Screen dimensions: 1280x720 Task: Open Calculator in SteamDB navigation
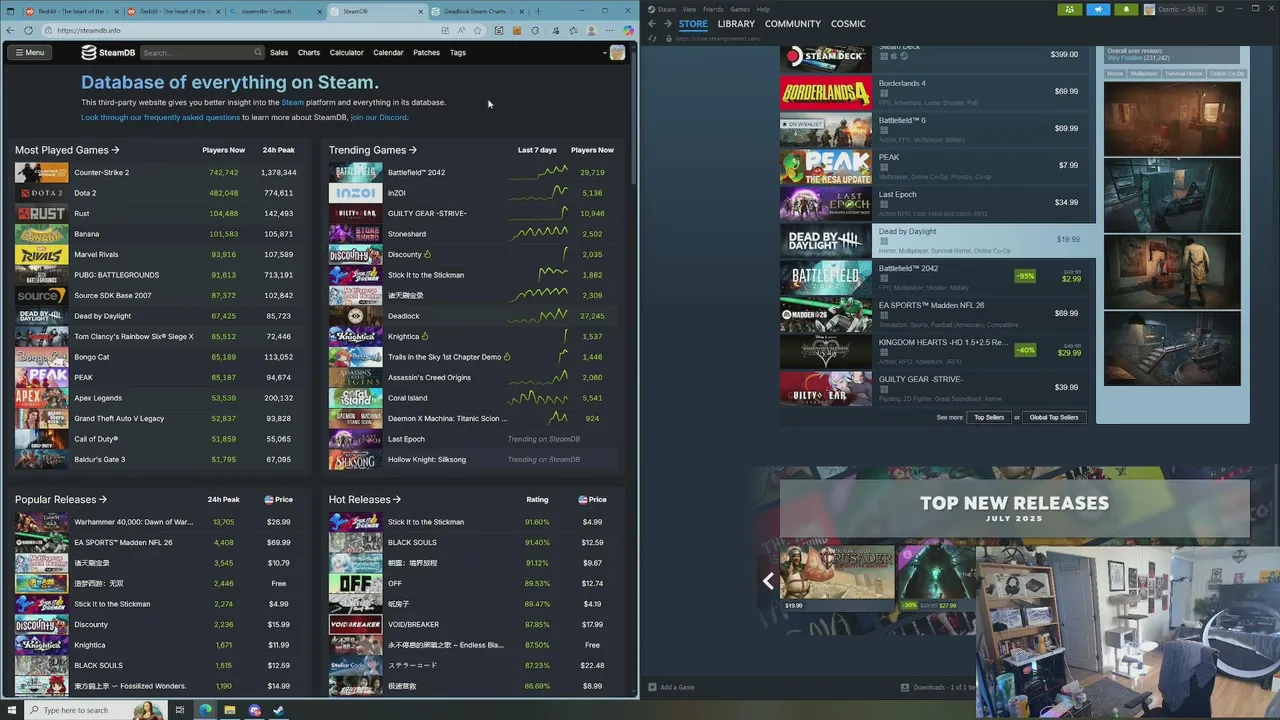[x=346, y=52]
